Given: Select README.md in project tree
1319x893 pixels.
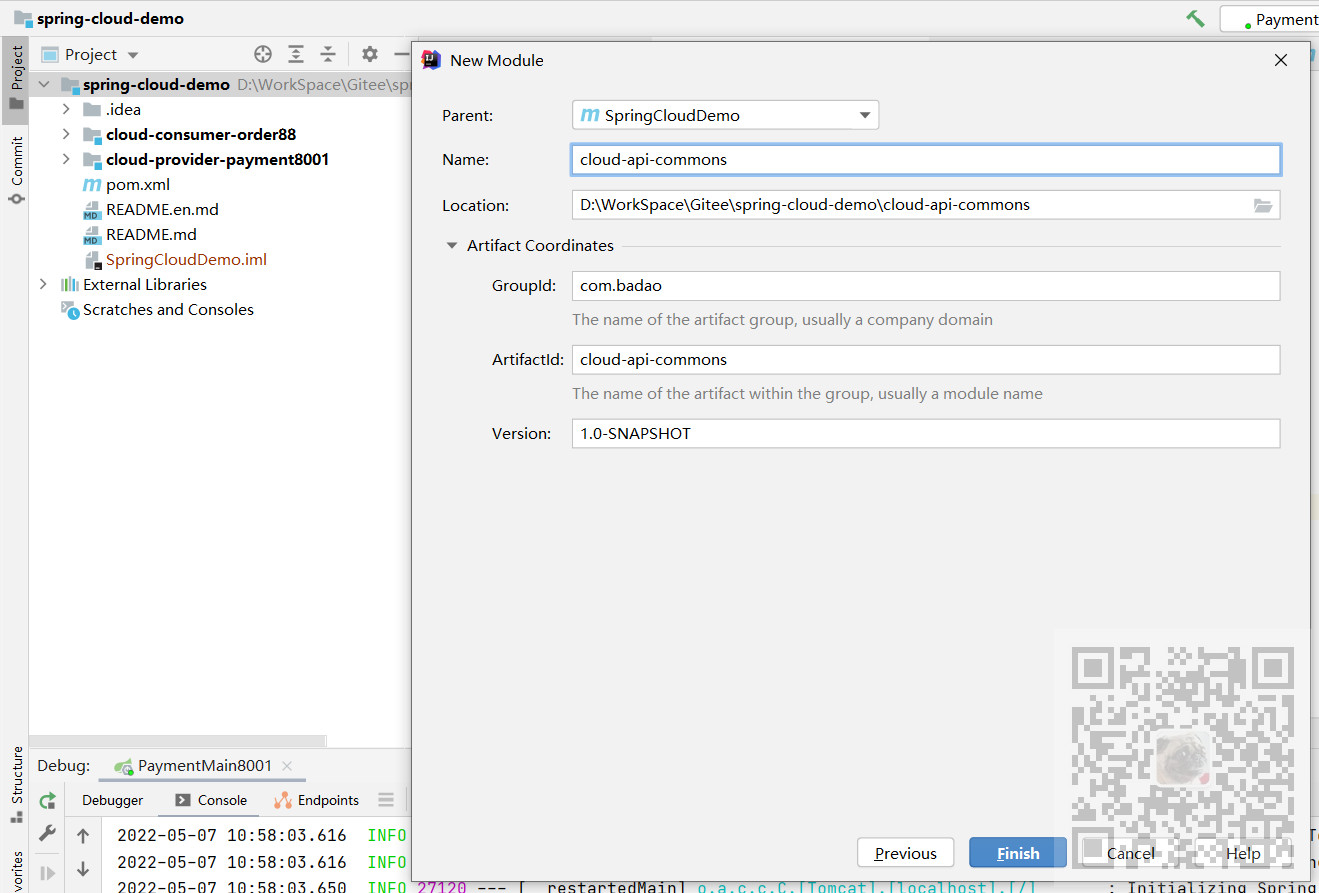Looking at the screenshot, I should click(x=151, y=235).
